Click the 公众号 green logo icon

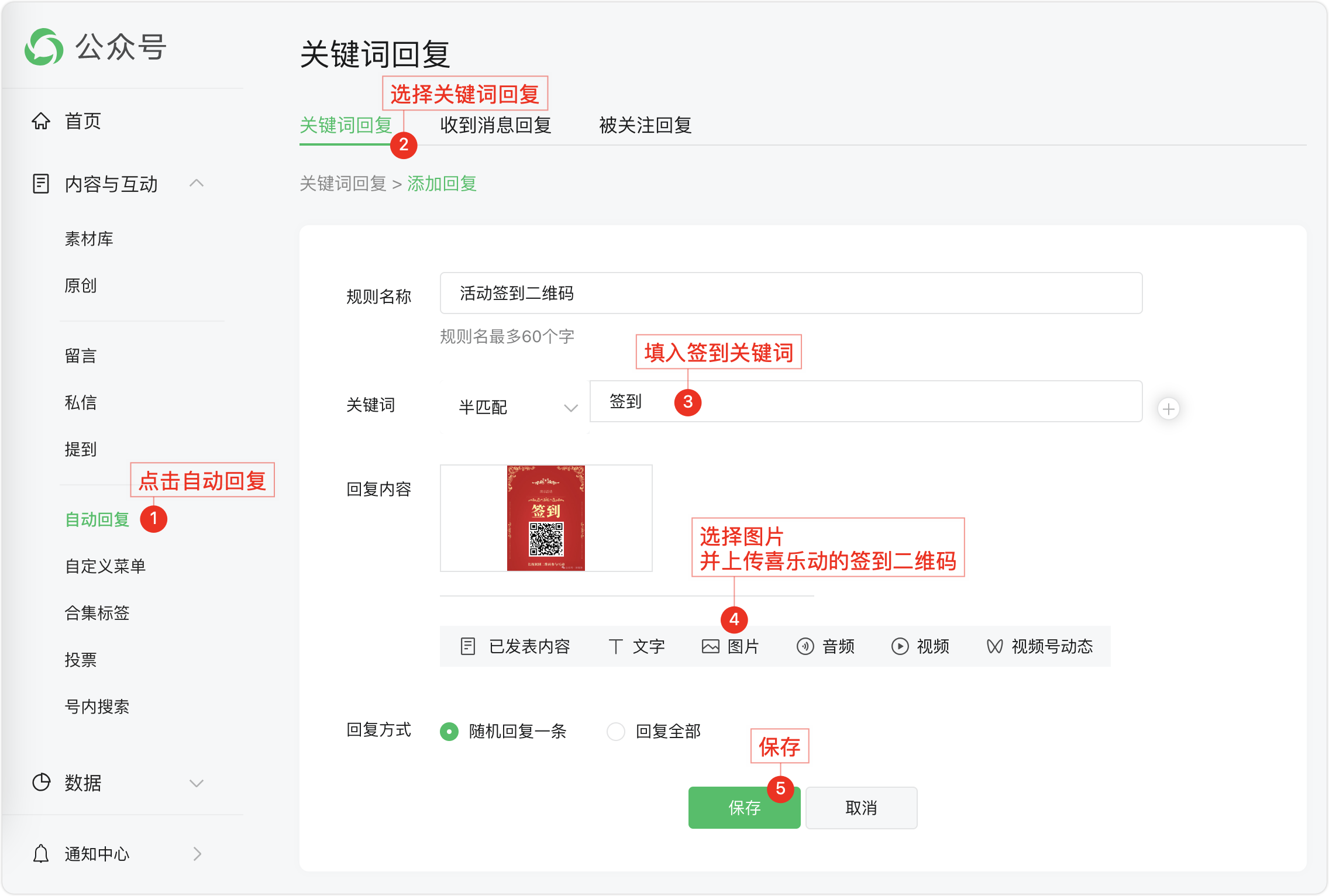[x=44, y=47]
